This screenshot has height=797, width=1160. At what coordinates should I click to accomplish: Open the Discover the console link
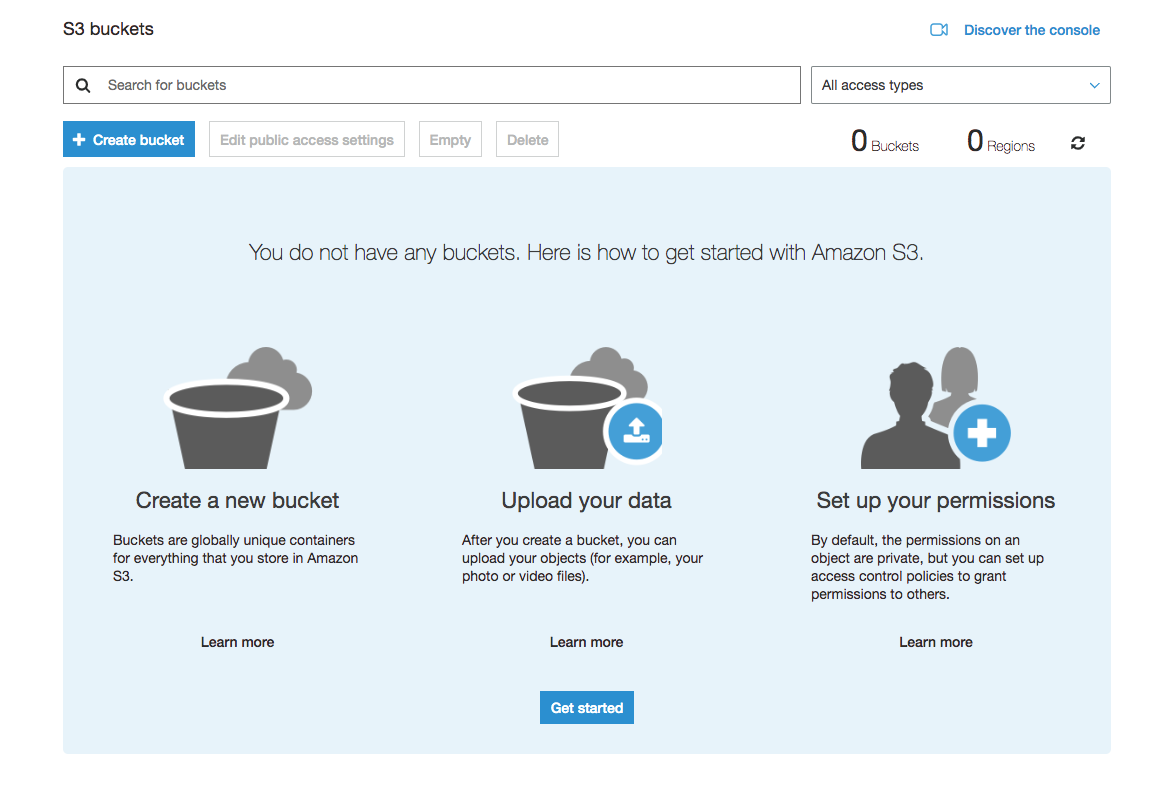1031,30
